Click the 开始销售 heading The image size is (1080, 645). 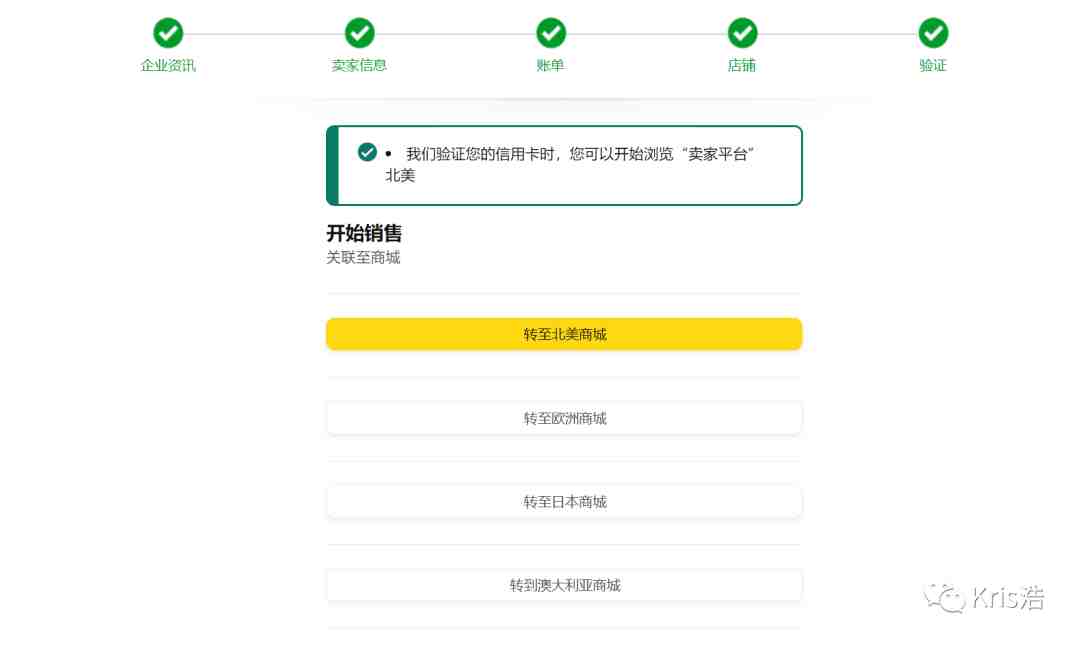click(x=364, y=233)
